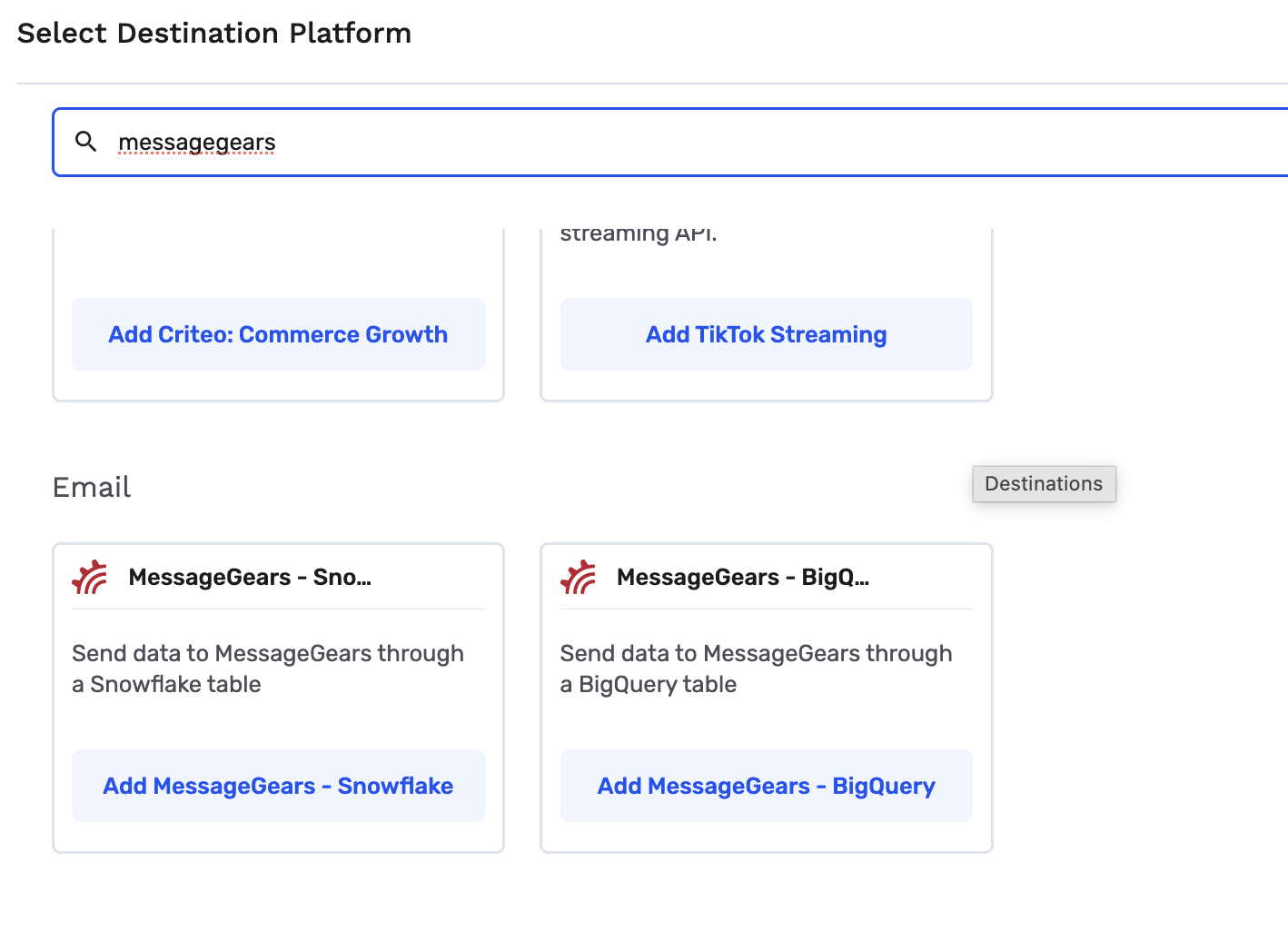Add MessageGears - BigQuery destination
Screen dimensions: 1288x941
[x=767, y=786]
